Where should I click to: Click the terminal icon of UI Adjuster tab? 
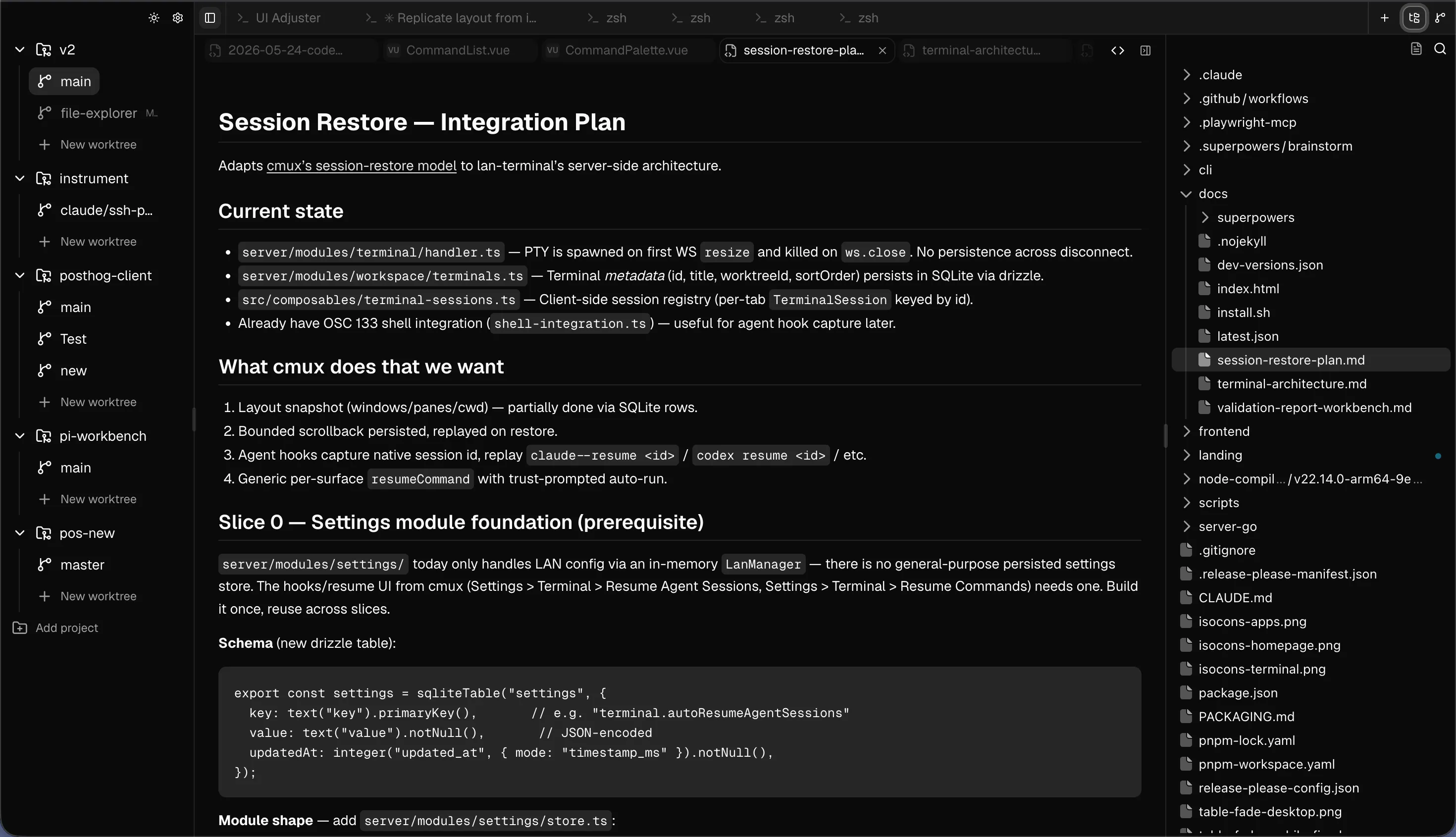(243, 18)
